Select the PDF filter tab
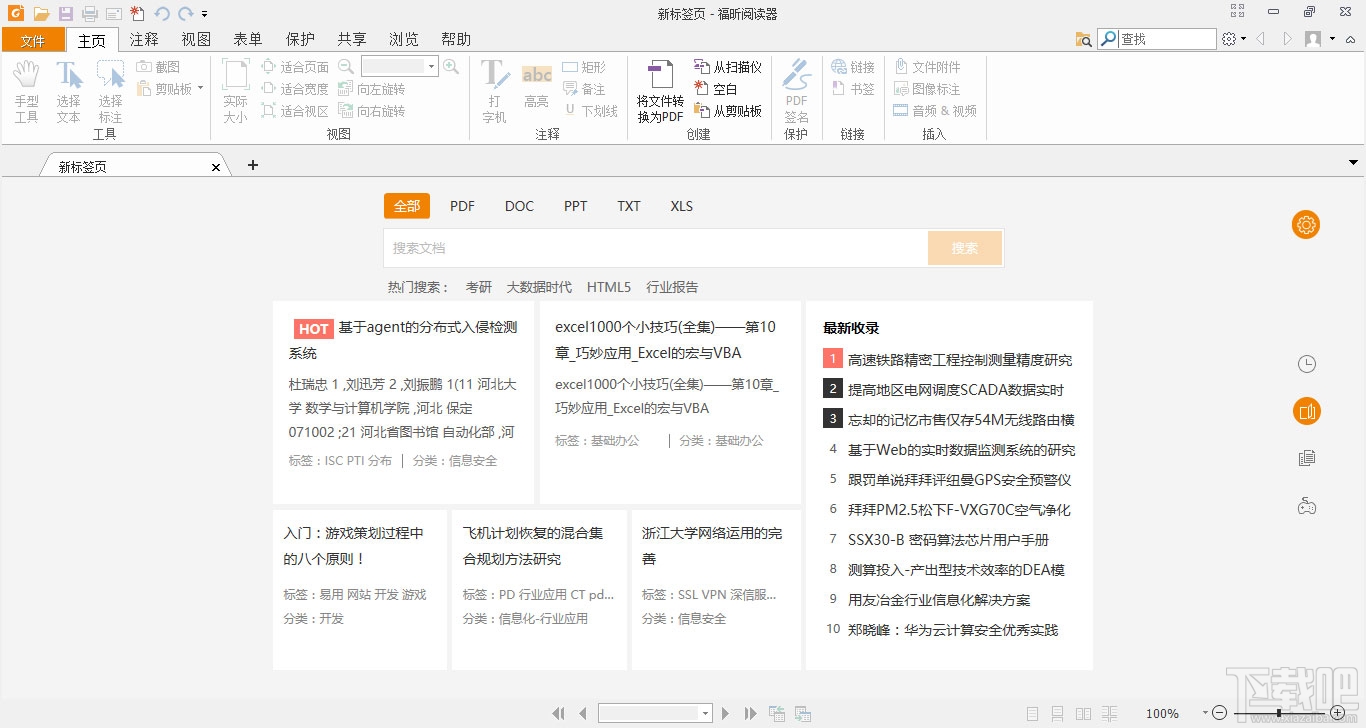This screenshot has height=728, width=1366. (462, 206)
